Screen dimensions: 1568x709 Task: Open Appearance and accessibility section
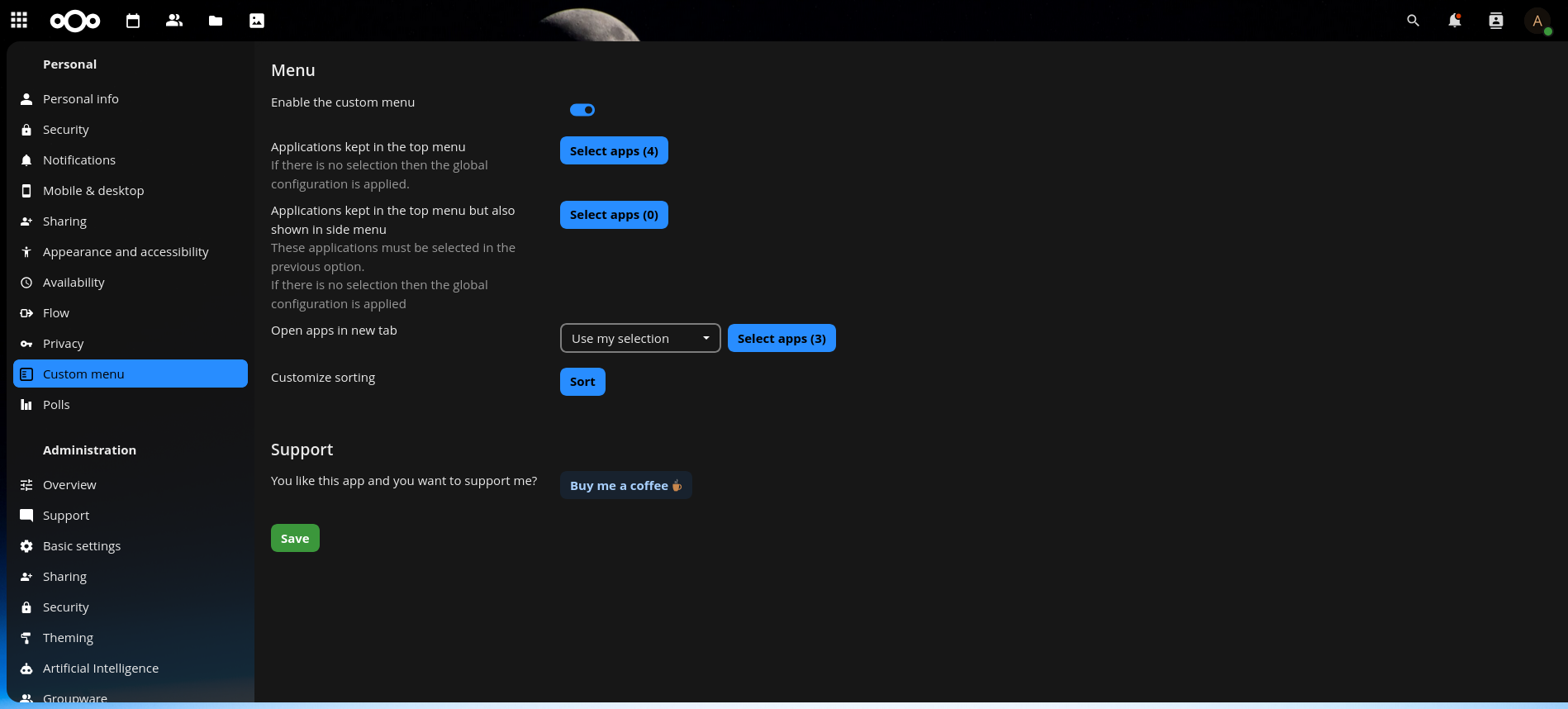tap(131, 252)
